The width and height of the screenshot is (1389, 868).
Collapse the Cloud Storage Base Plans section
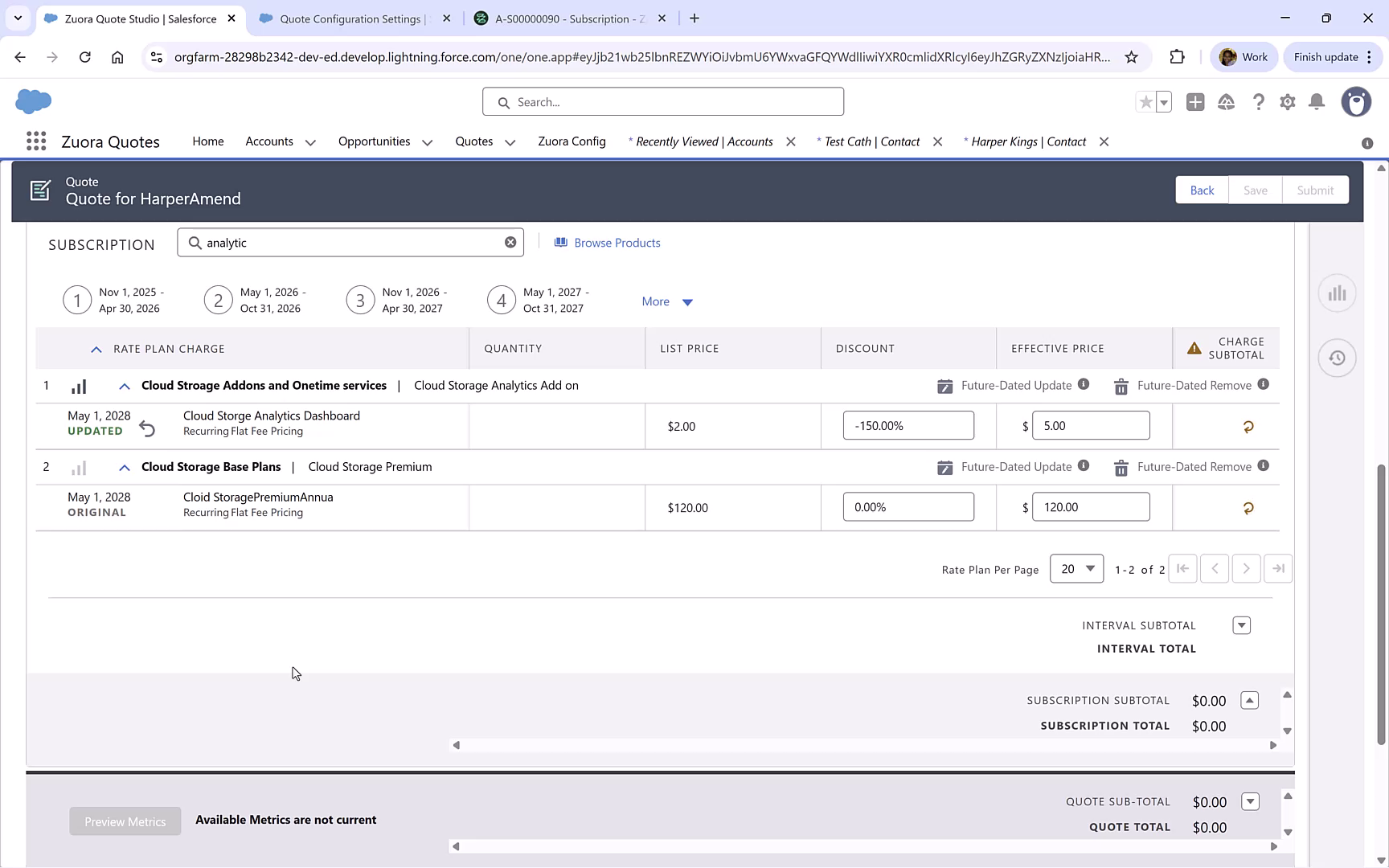click(124, 467)
